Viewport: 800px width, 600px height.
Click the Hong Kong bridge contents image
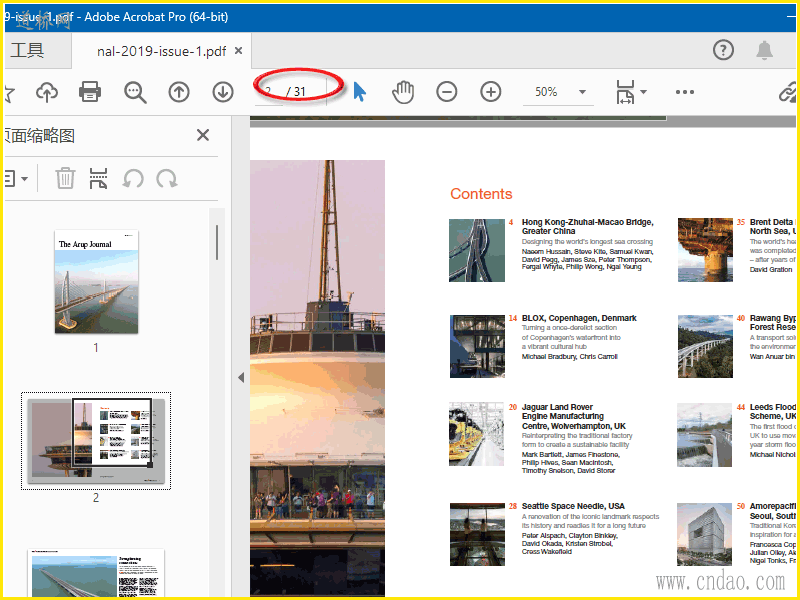tap(477, 251)
